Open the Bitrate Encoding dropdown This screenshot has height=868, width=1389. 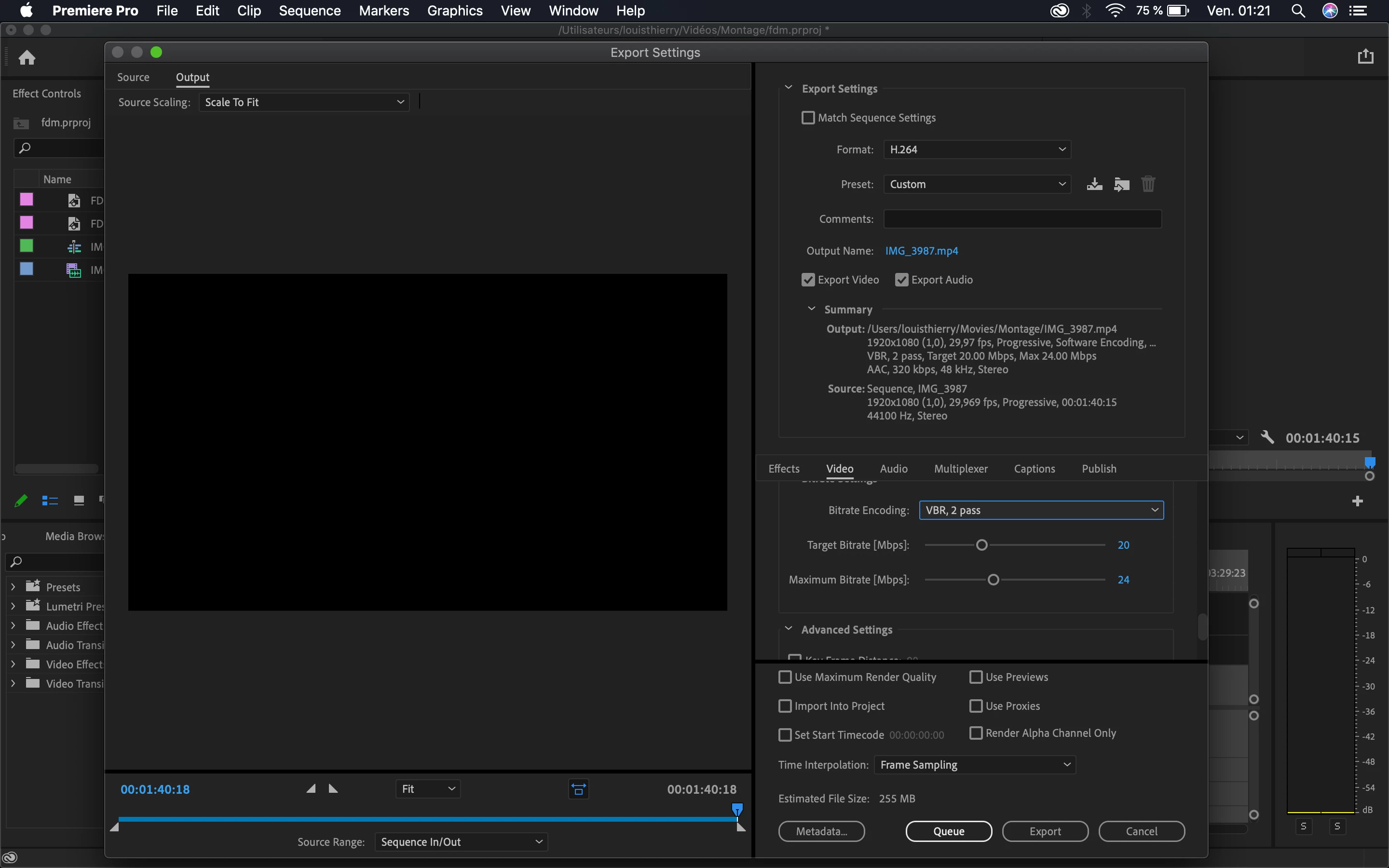tap(1041, 510)
